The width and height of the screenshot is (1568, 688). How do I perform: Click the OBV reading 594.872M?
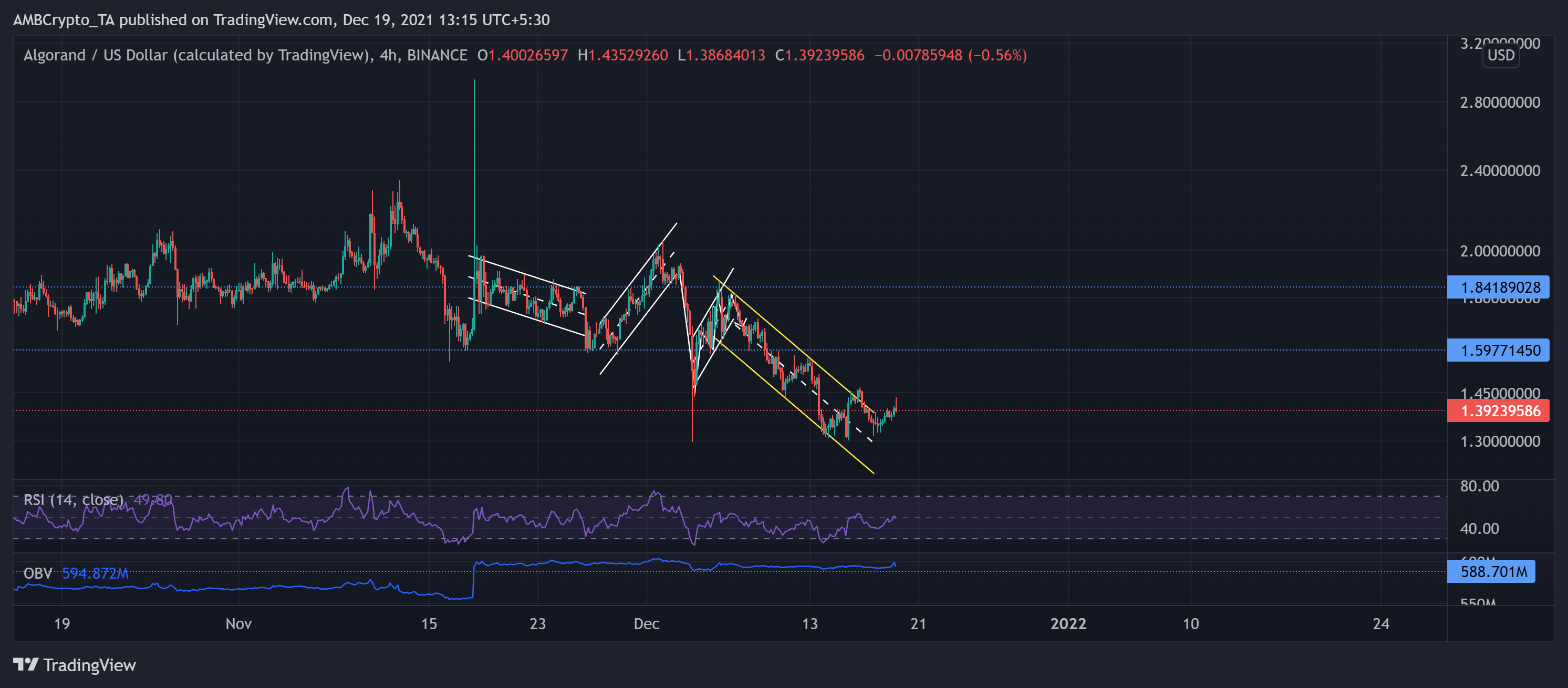point(96,573)
